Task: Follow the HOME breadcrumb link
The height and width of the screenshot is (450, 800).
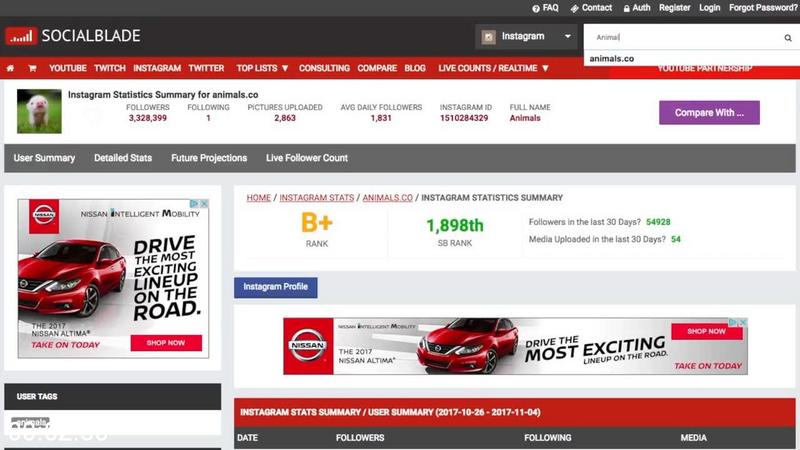Action: (259, 197)
